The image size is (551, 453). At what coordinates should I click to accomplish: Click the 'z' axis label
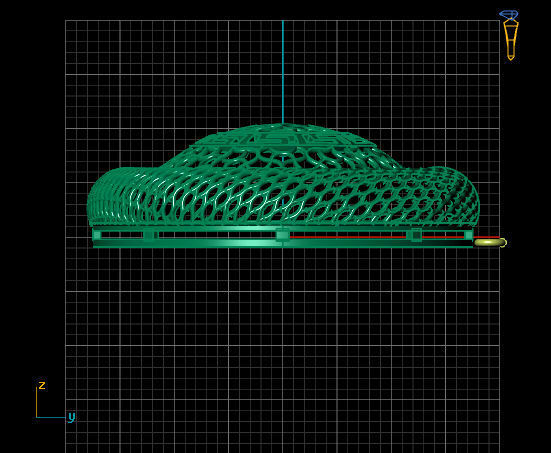pos(42,385)
